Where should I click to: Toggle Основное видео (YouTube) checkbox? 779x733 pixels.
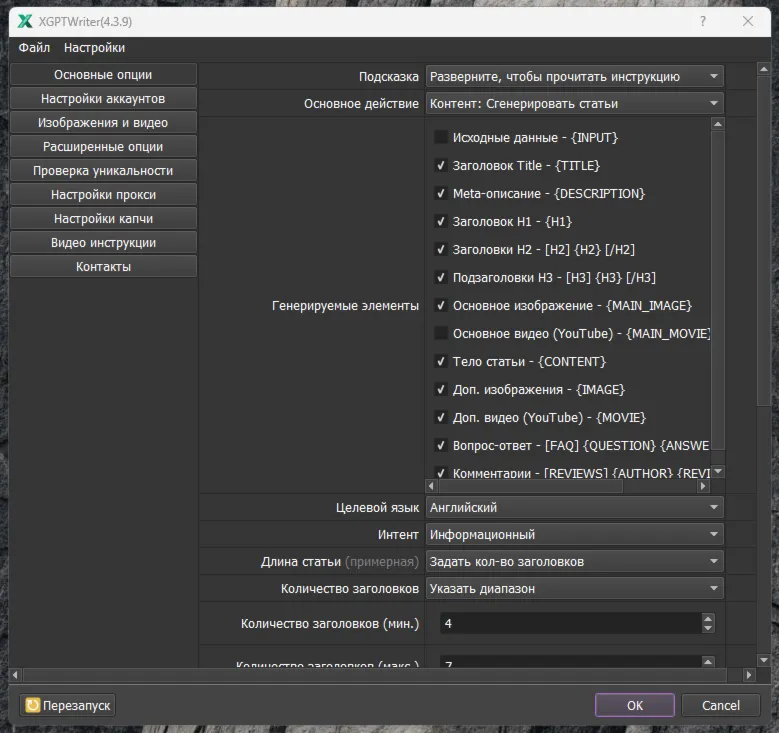[441, 333]
